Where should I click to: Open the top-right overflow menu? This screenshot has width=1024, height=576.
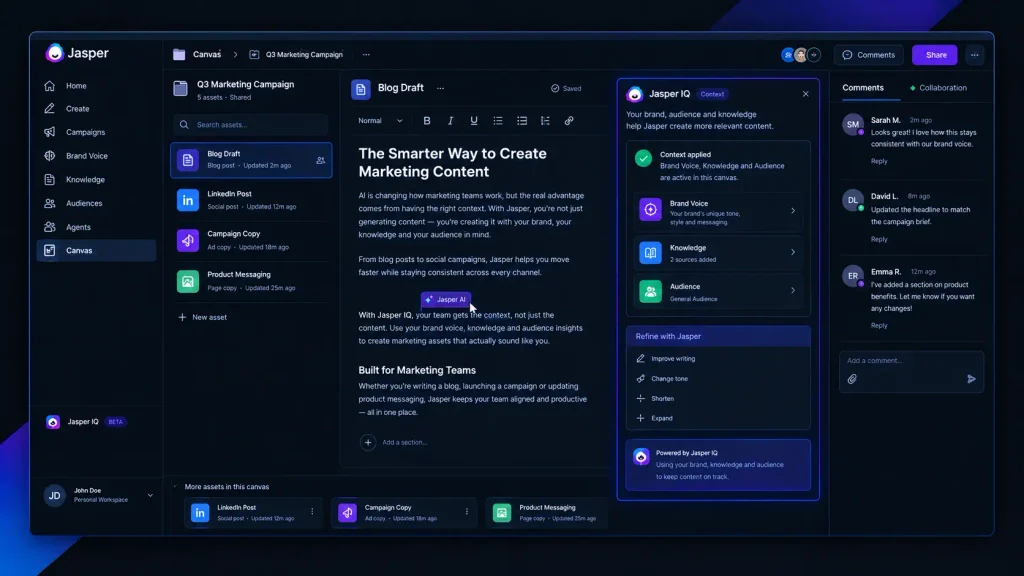(974, 55)
